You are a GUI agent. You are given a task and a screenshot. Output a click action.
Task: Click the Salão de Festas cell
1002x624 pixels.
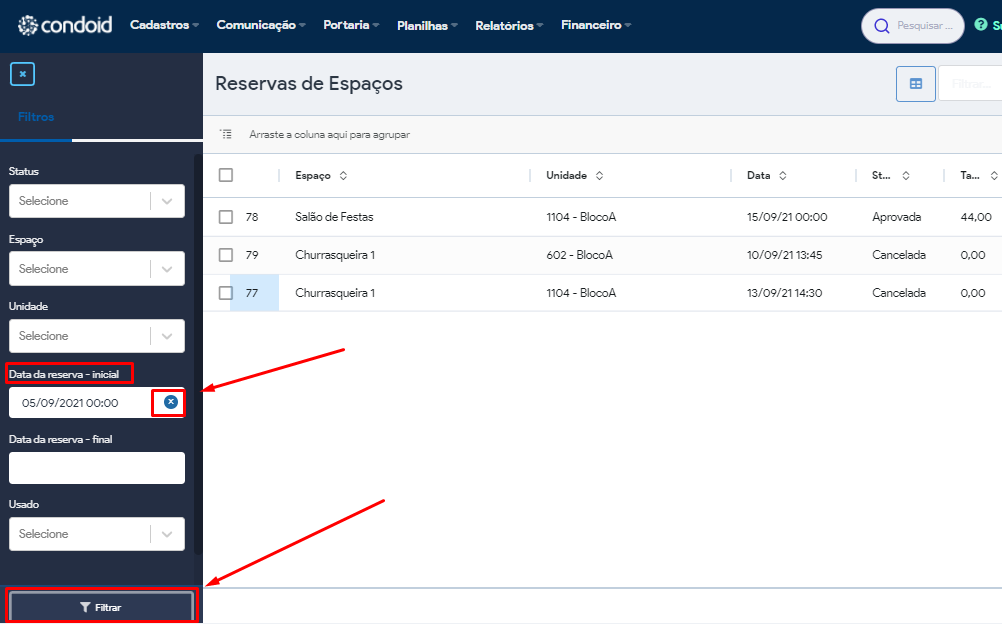[334, 217]
